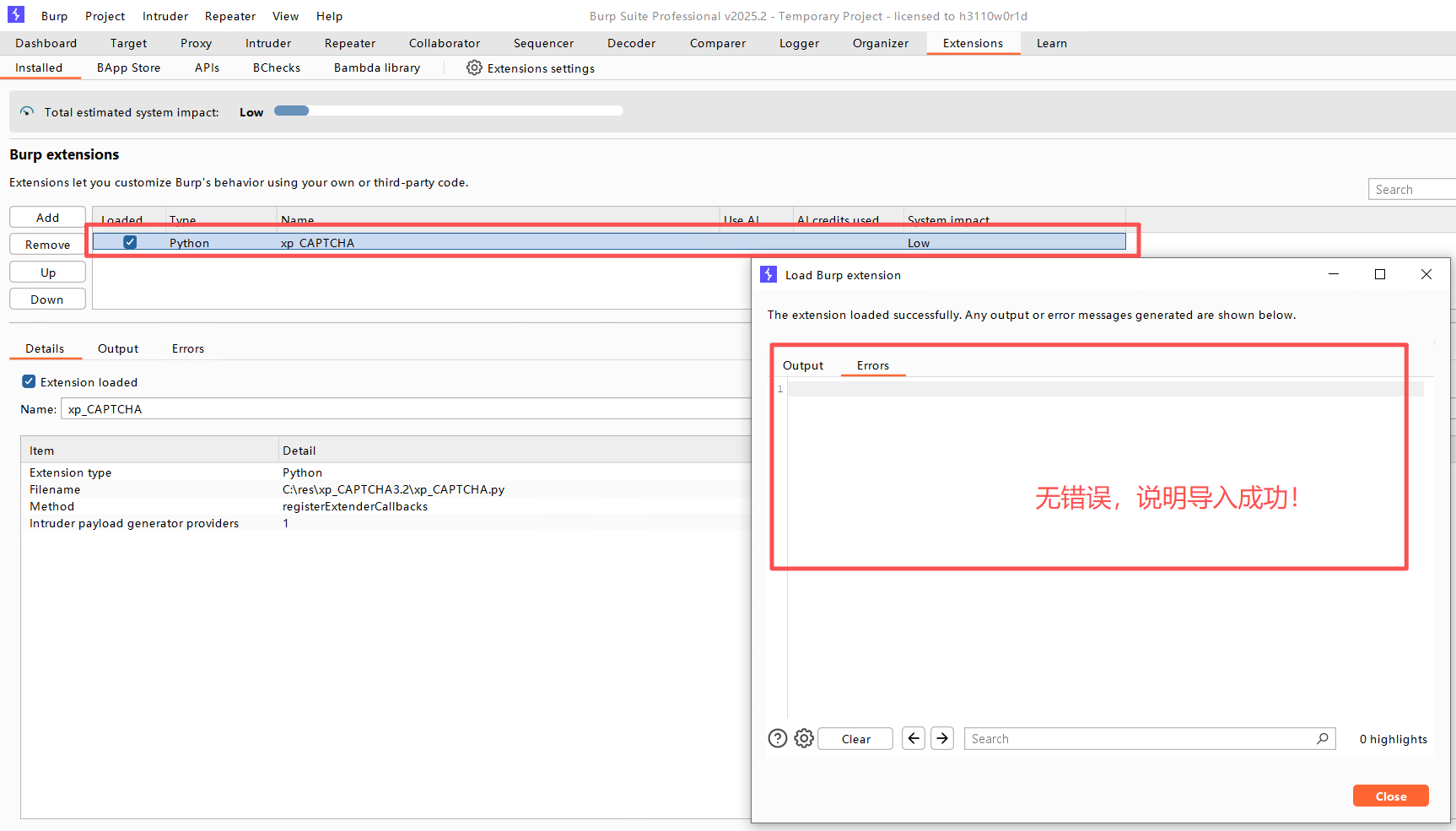Maximize the Load Burp extension dialog
Screen dimensions: 1456x831
tap(1380, 274)
